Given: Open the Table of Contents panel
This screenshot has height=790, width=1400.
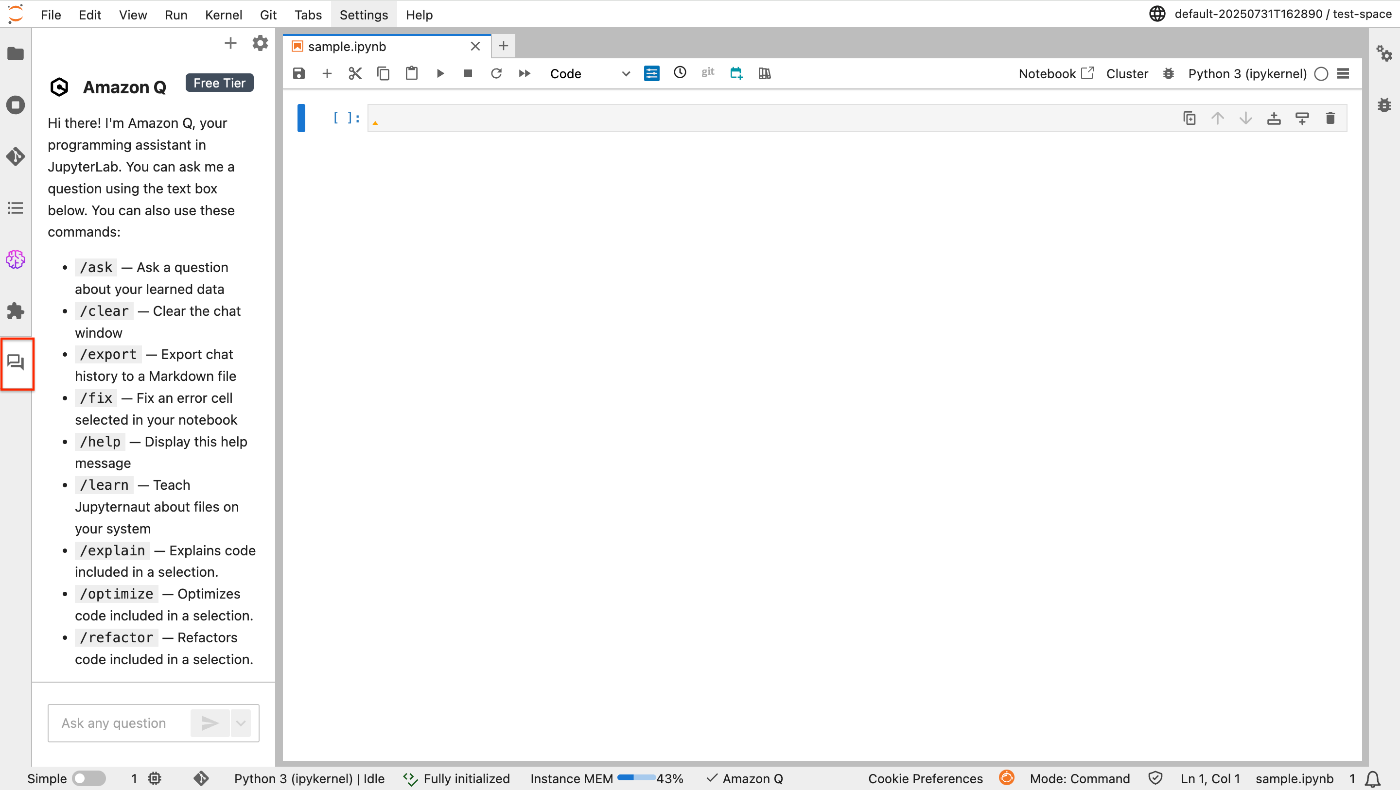Looking at the screenshot, I should pyautogui.click(x=15, y=208).
